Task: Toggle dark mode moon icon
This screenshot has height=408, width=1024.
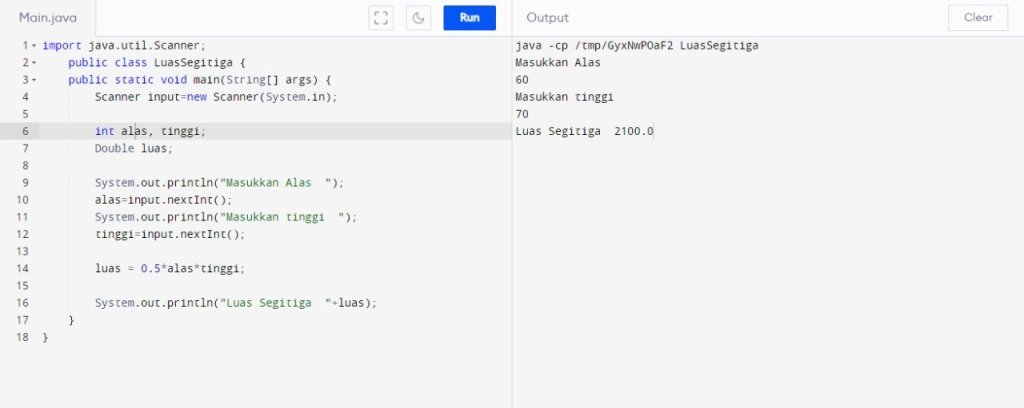Action: click(419, 17)
